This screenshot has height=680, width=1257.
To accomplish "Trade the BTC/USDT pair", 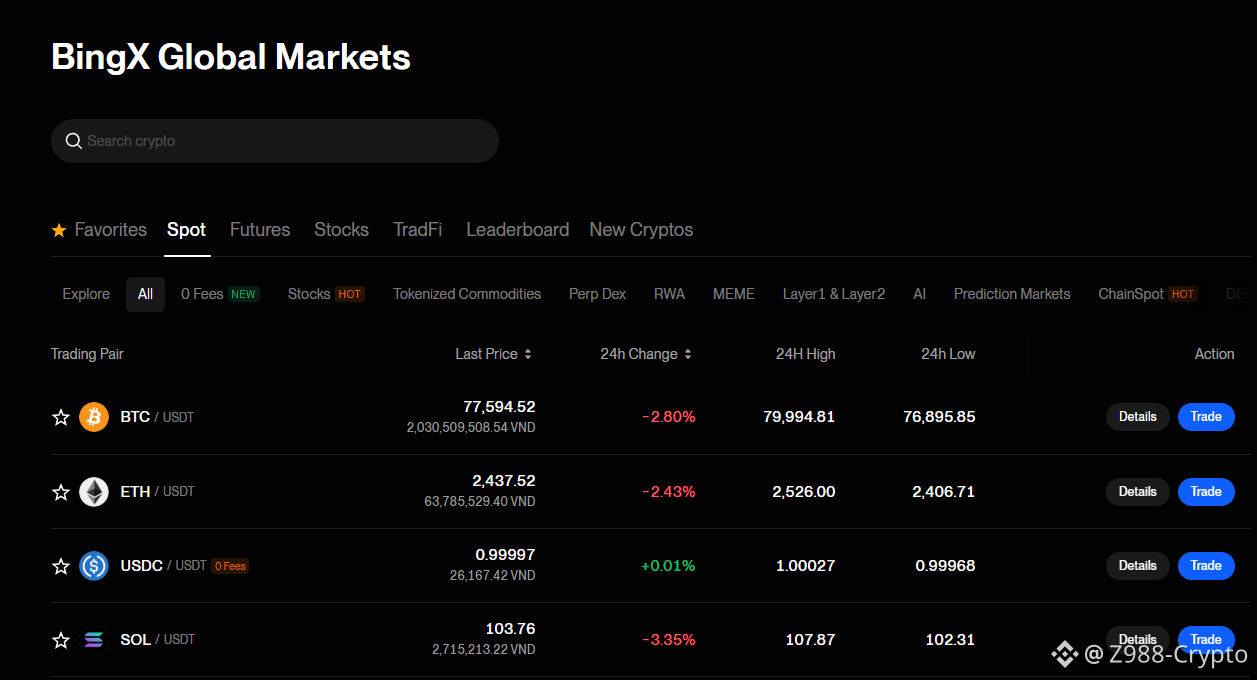I will pos(1206,417).
